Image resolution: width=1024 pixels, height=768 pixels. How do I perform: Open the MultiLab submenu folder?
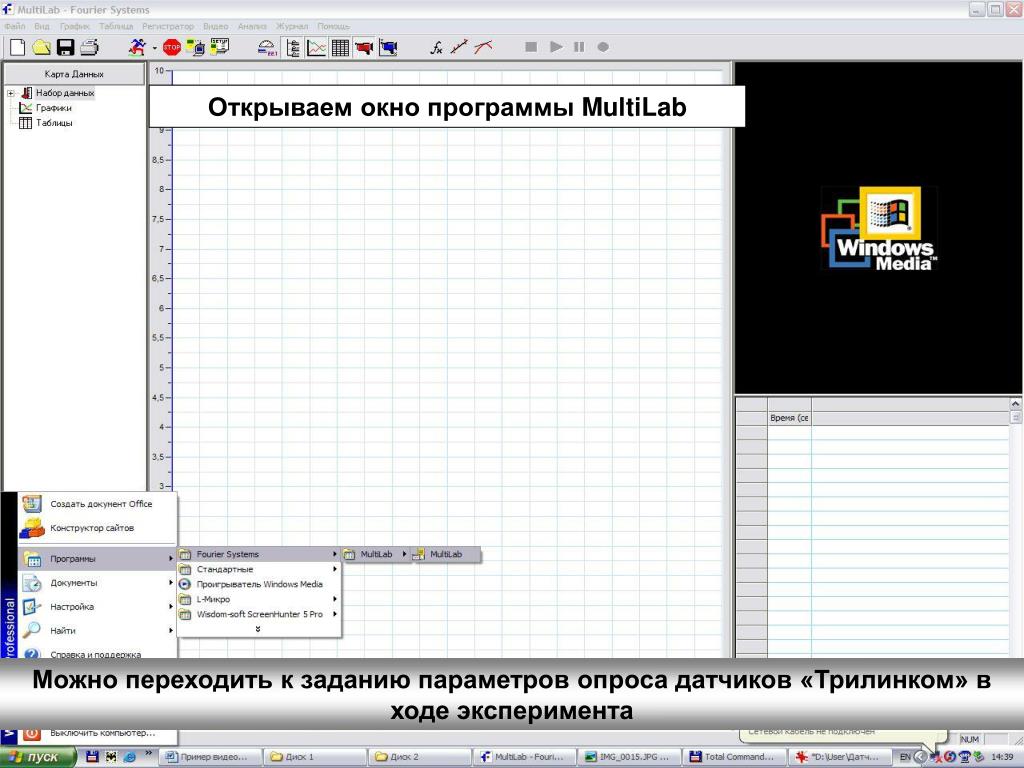click(x=376, y=554)
